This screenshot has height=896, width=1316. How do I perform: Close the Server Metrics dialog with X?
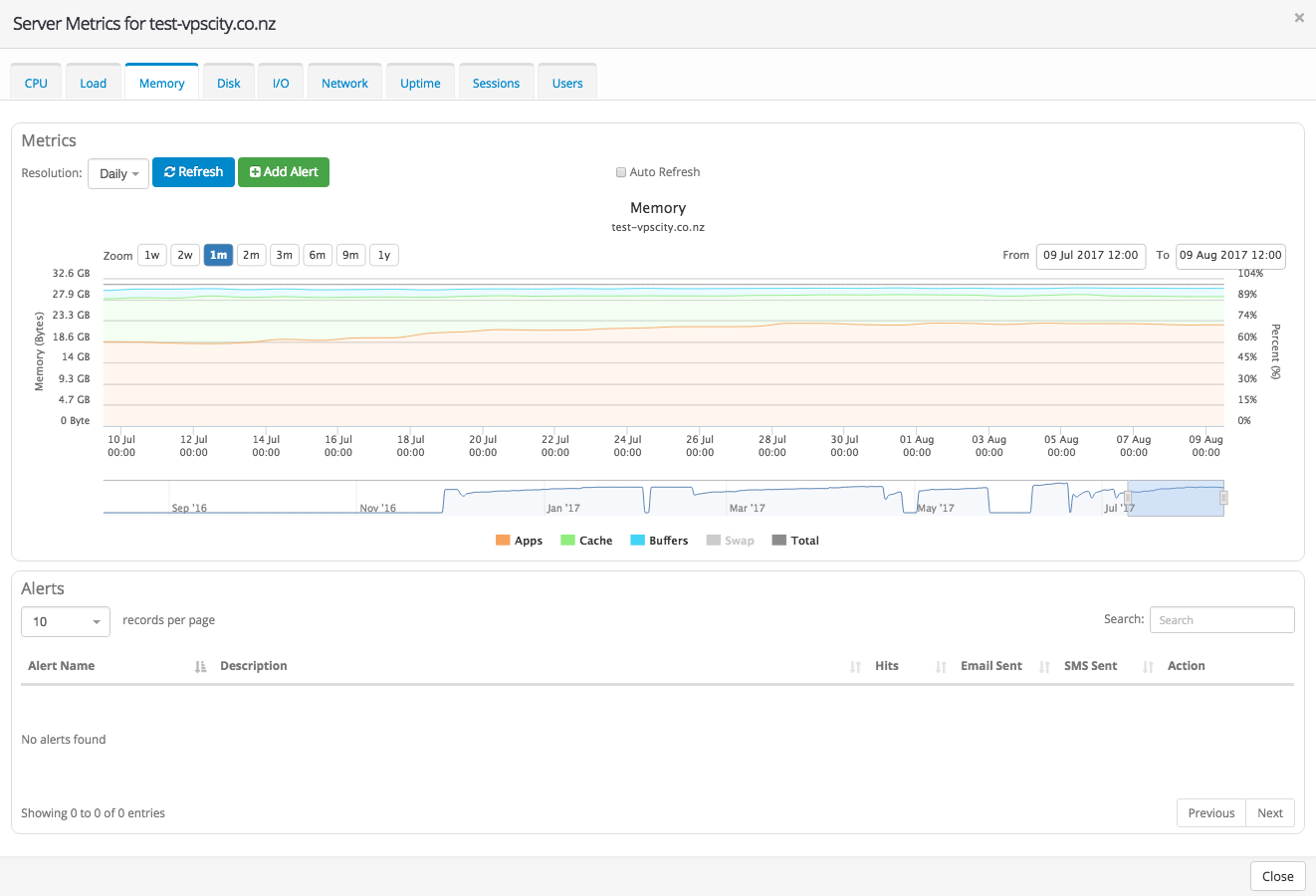1298,18
